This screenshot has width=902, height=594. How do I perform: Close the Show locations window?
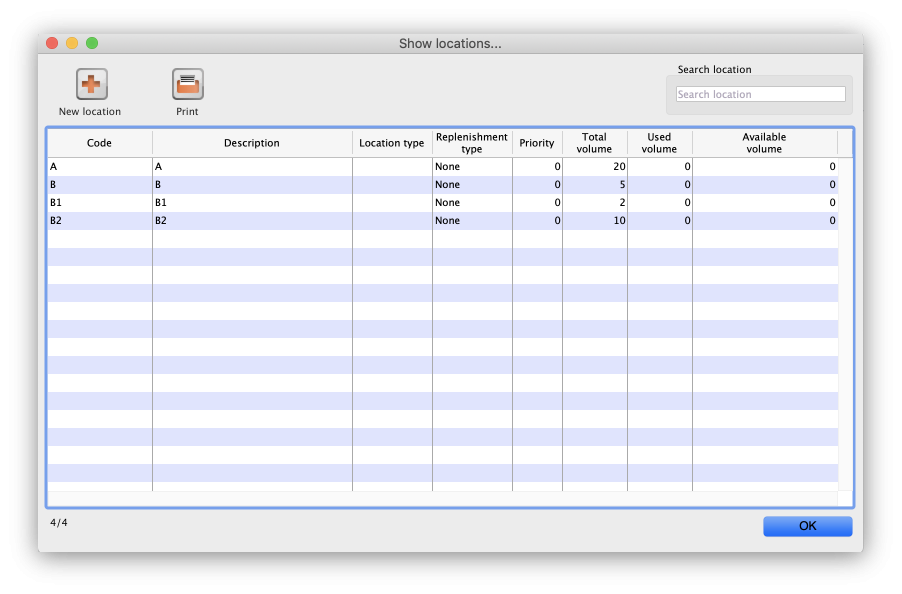click(52, 43)
